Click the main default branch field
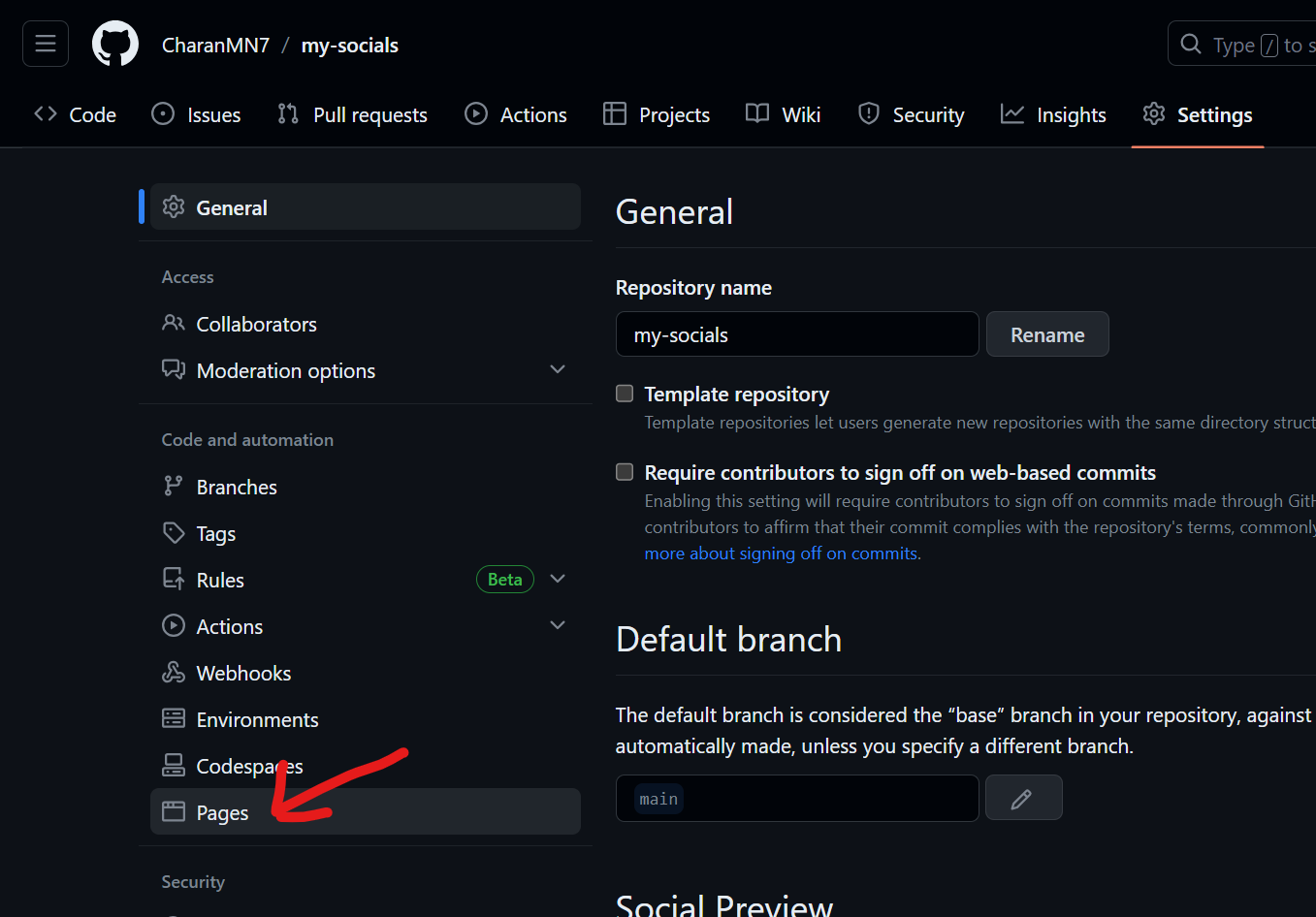 tap(797, 798)
